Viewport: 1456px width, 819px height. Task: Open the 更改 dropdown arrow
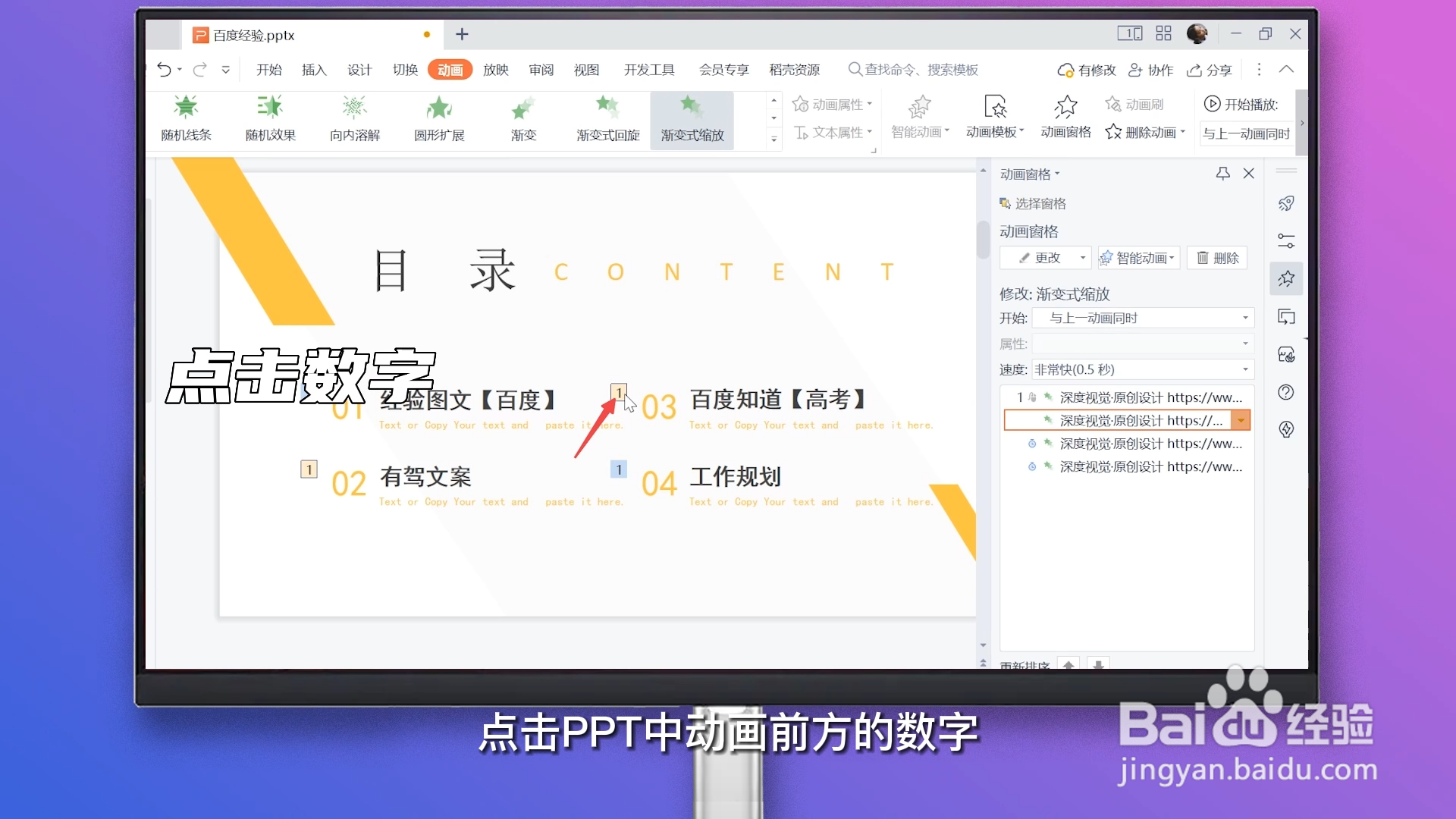1083,258
